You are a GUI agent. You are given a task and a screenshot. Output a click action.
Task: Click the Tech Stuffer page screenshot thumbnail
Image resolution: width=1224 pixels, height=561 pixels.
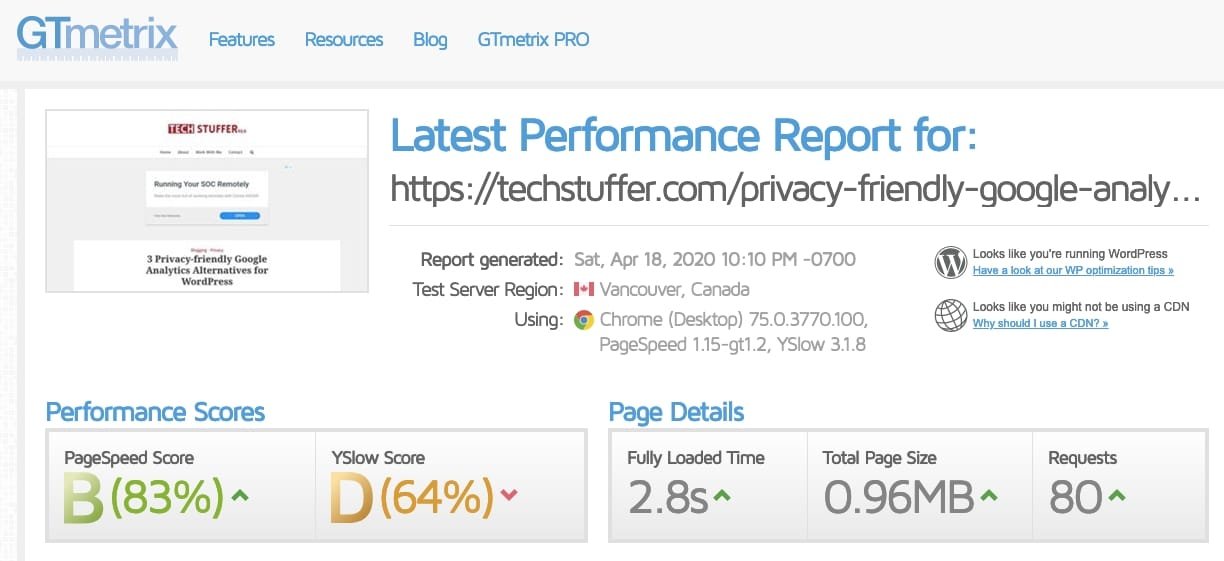[x=207, y=201]
